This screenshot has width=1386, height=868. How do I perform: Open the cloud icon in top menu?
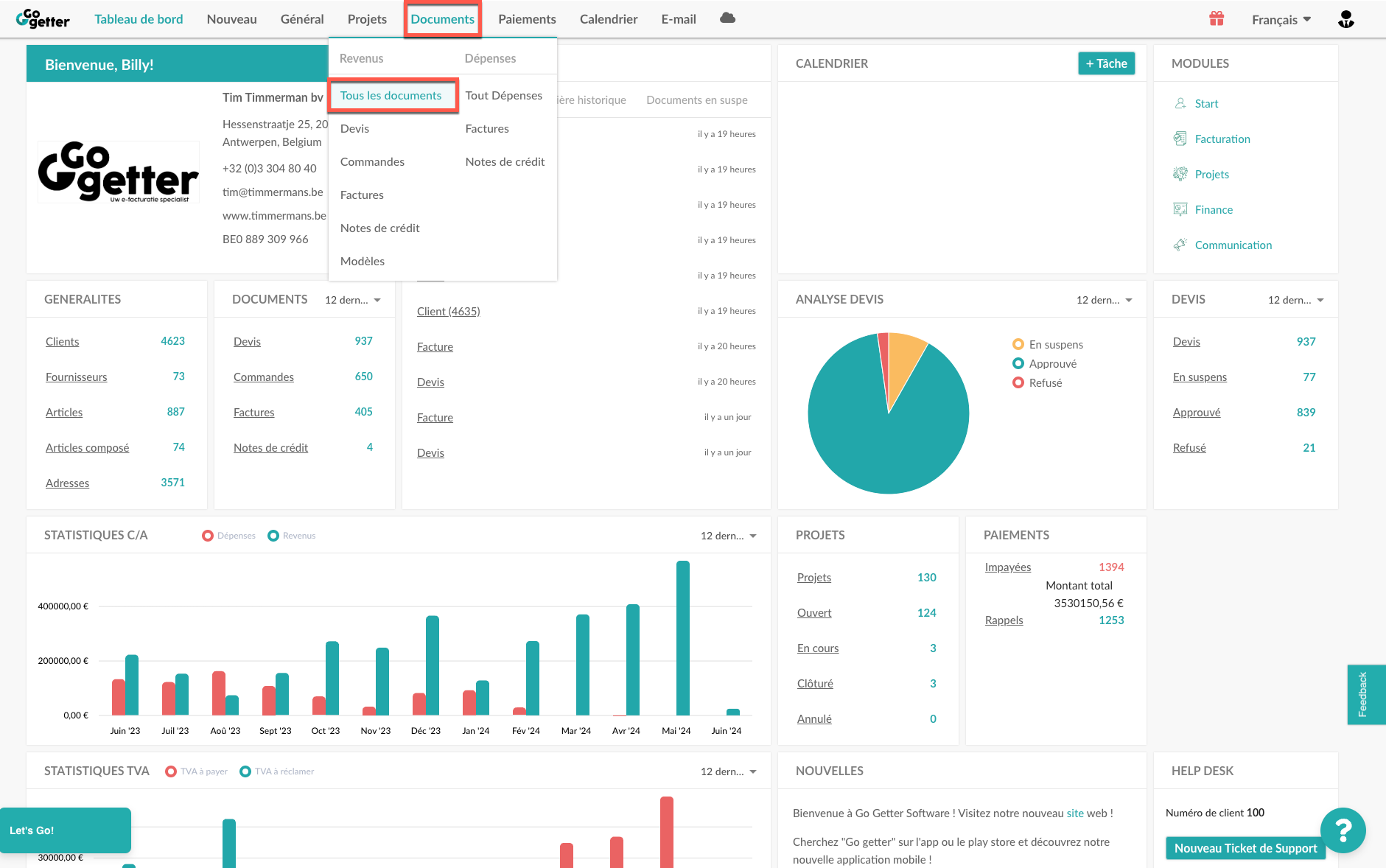(727, 18)
